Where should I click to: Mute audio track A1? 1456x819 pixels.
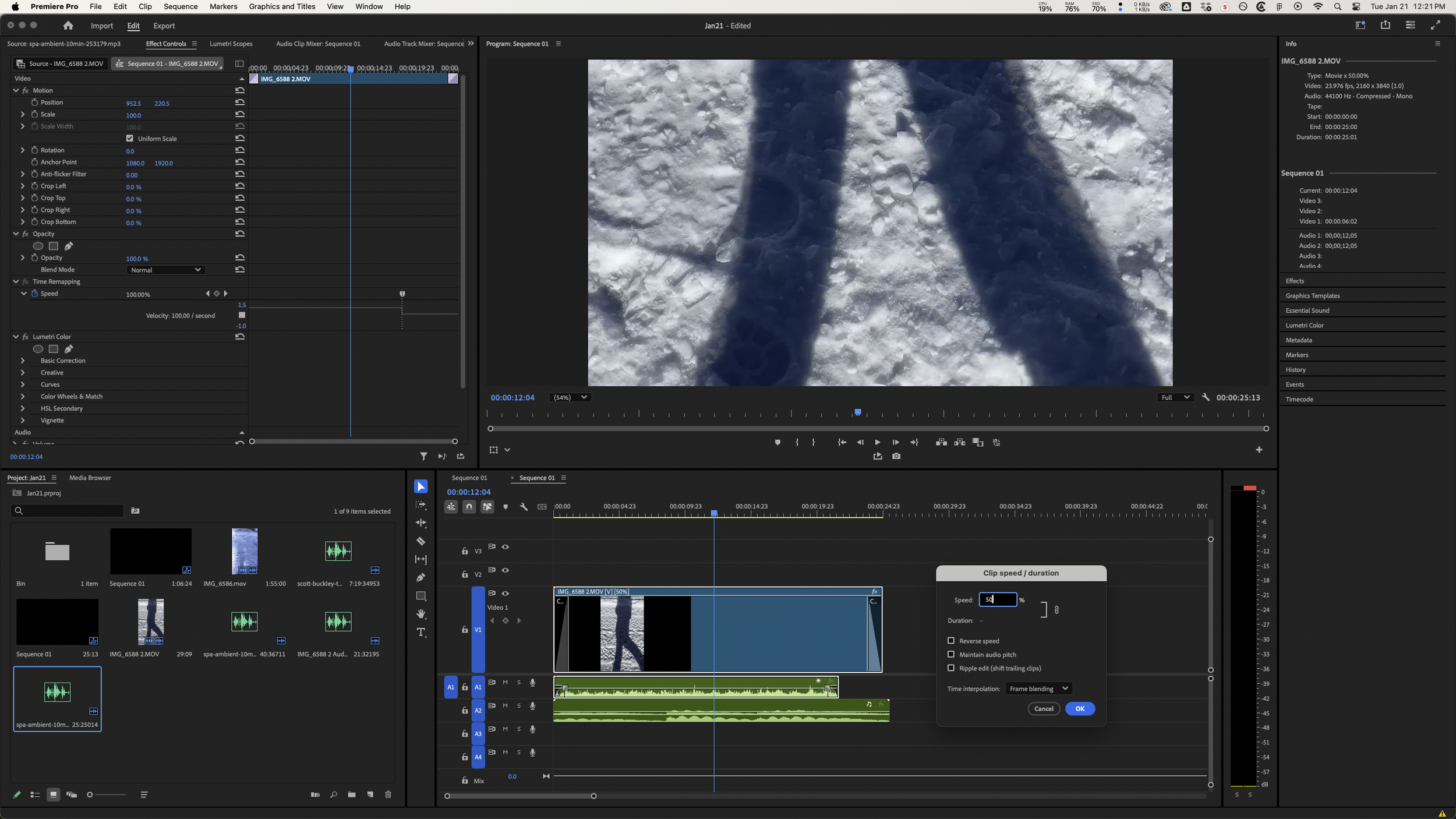[x=505, y=682]
